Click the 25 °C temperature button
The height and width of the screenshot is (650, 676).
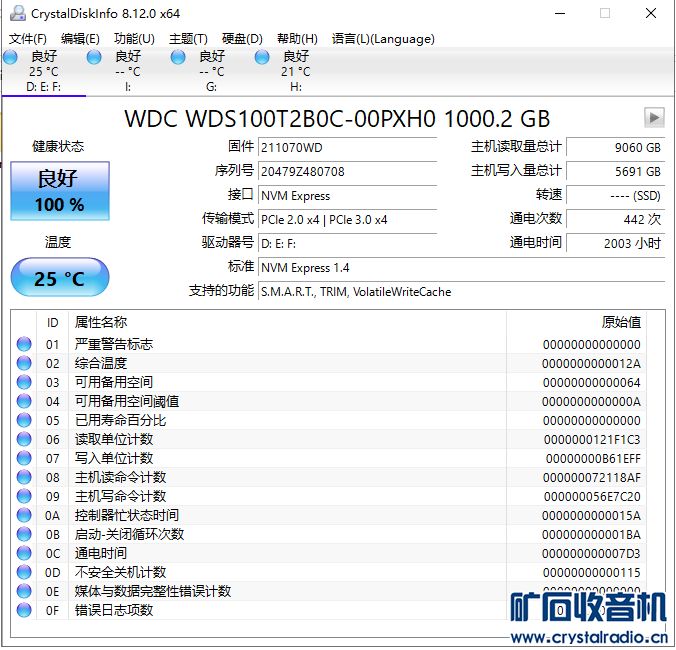tap(60, 277)
